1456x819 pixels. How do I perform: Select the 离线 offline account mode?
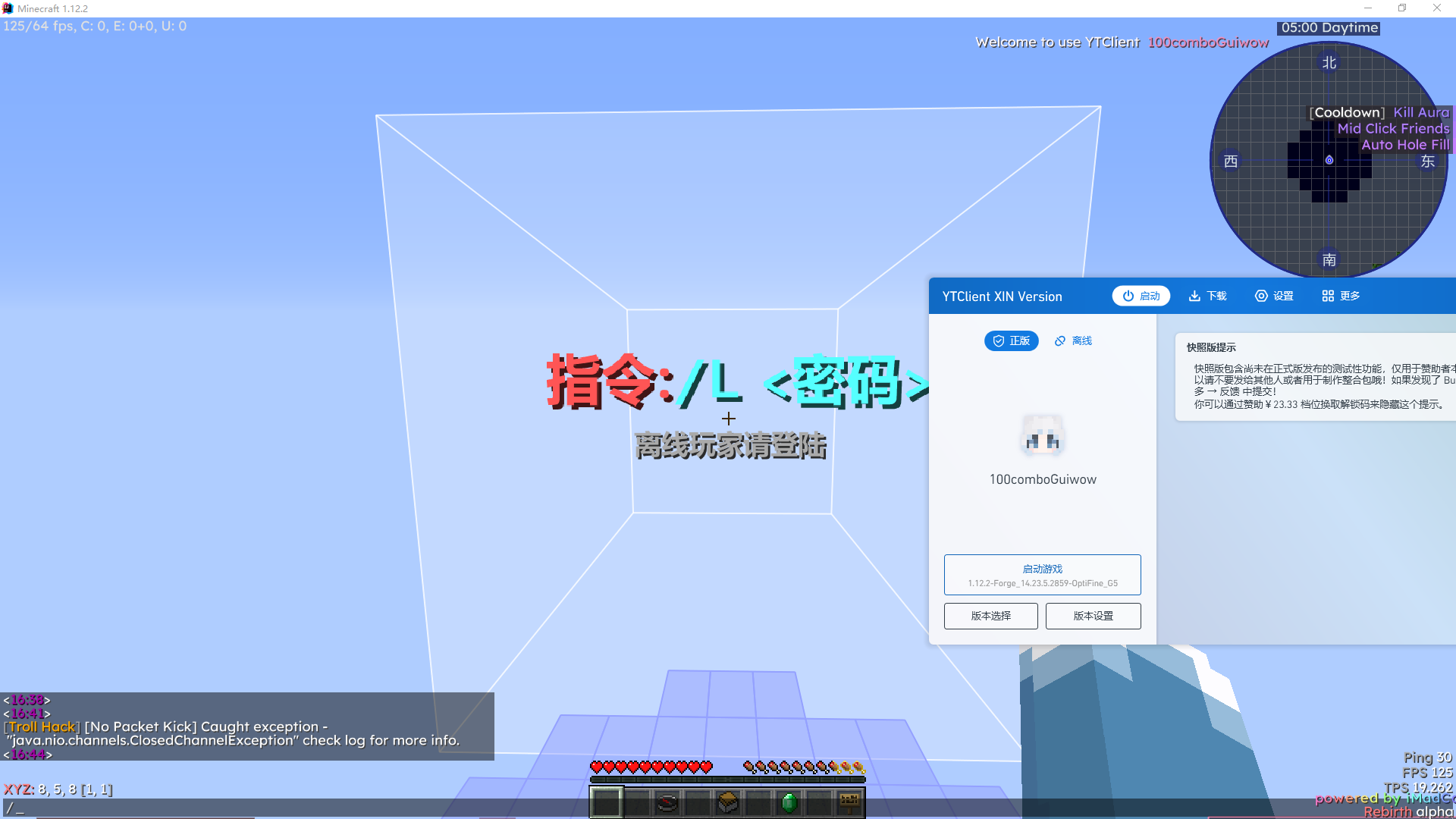(1073, 341)
